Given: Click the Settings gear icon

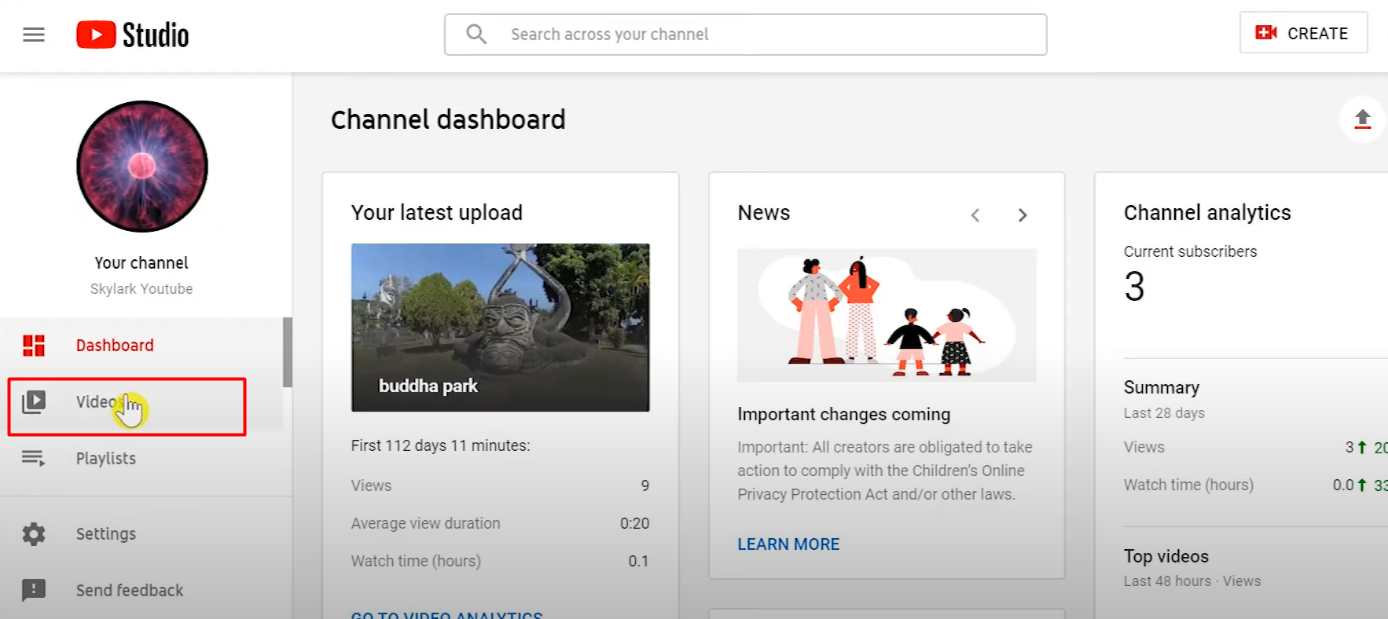Looking at the screenshot, I should (34, 534).
